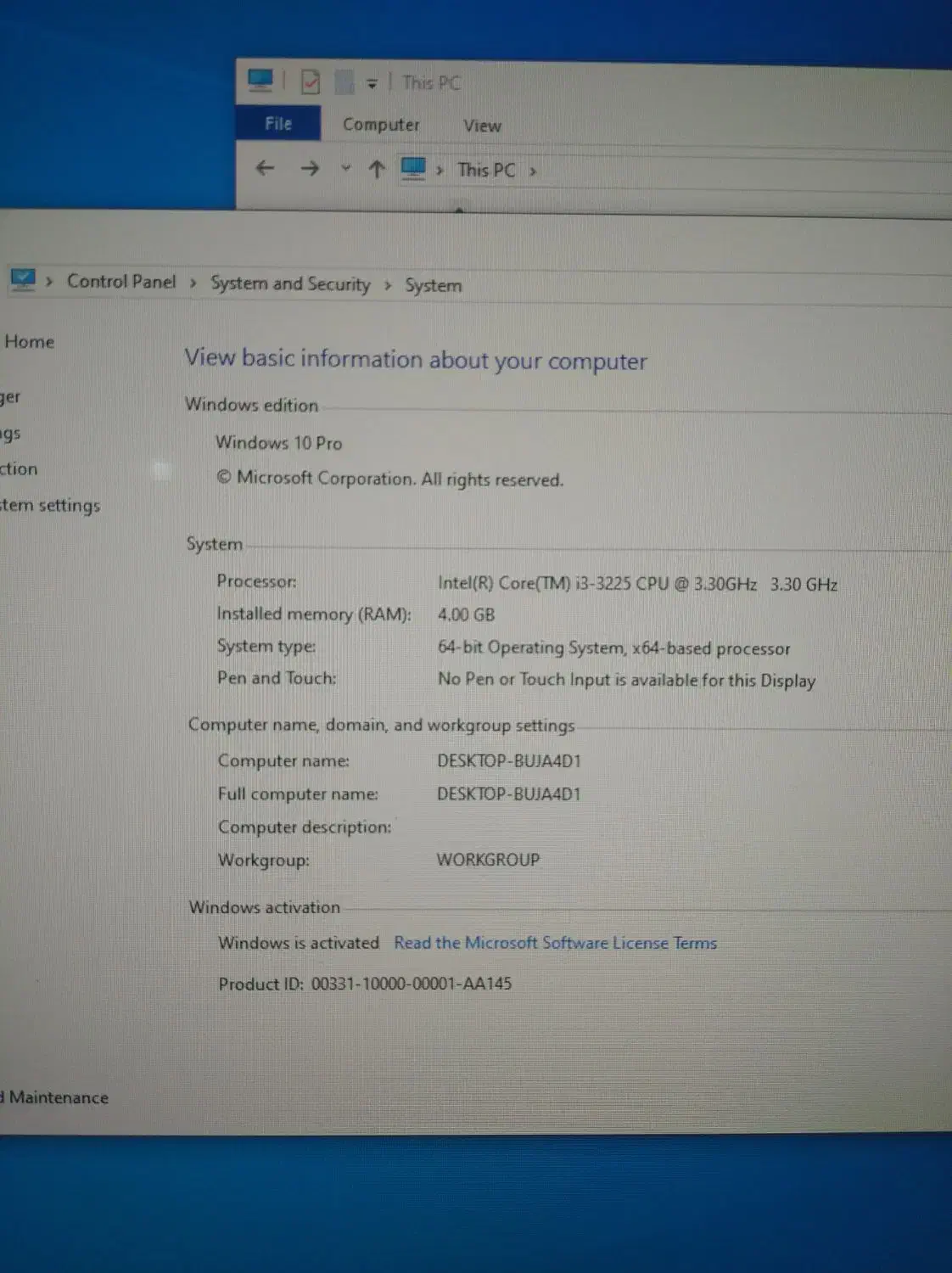Open the Customize Quick Access Toolbar dropdown arrow
The height and width of the screenshot is (1273, 952).
372,83
